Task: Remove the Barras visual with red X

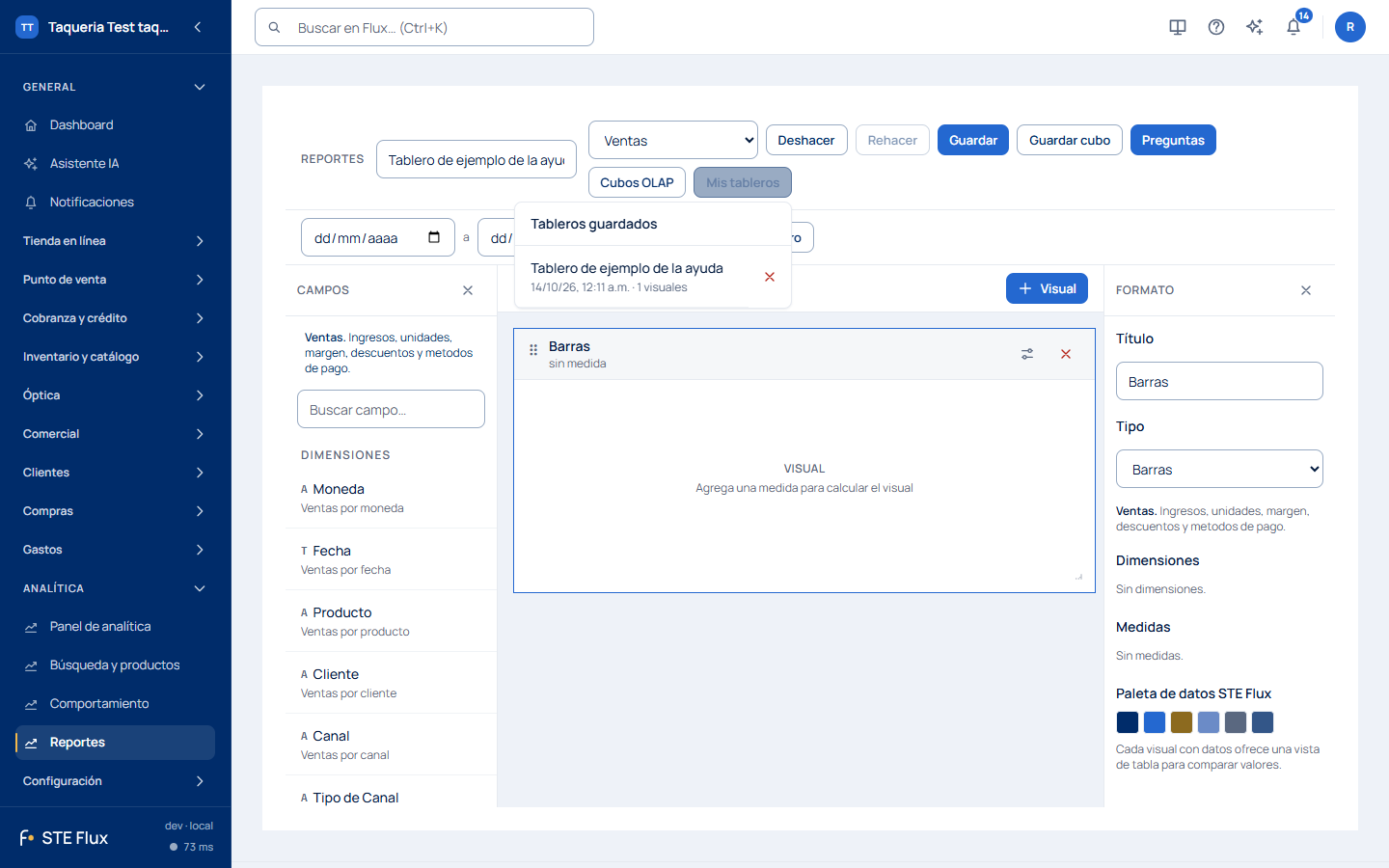Action: tap(1066, 354)
